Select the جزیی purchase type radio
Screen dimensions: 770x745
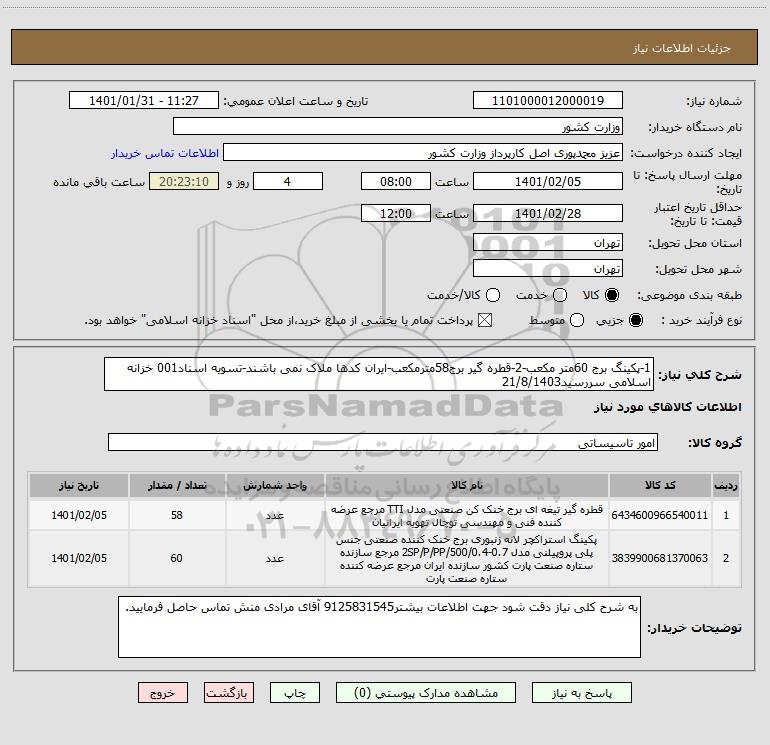tap(635, 320)
